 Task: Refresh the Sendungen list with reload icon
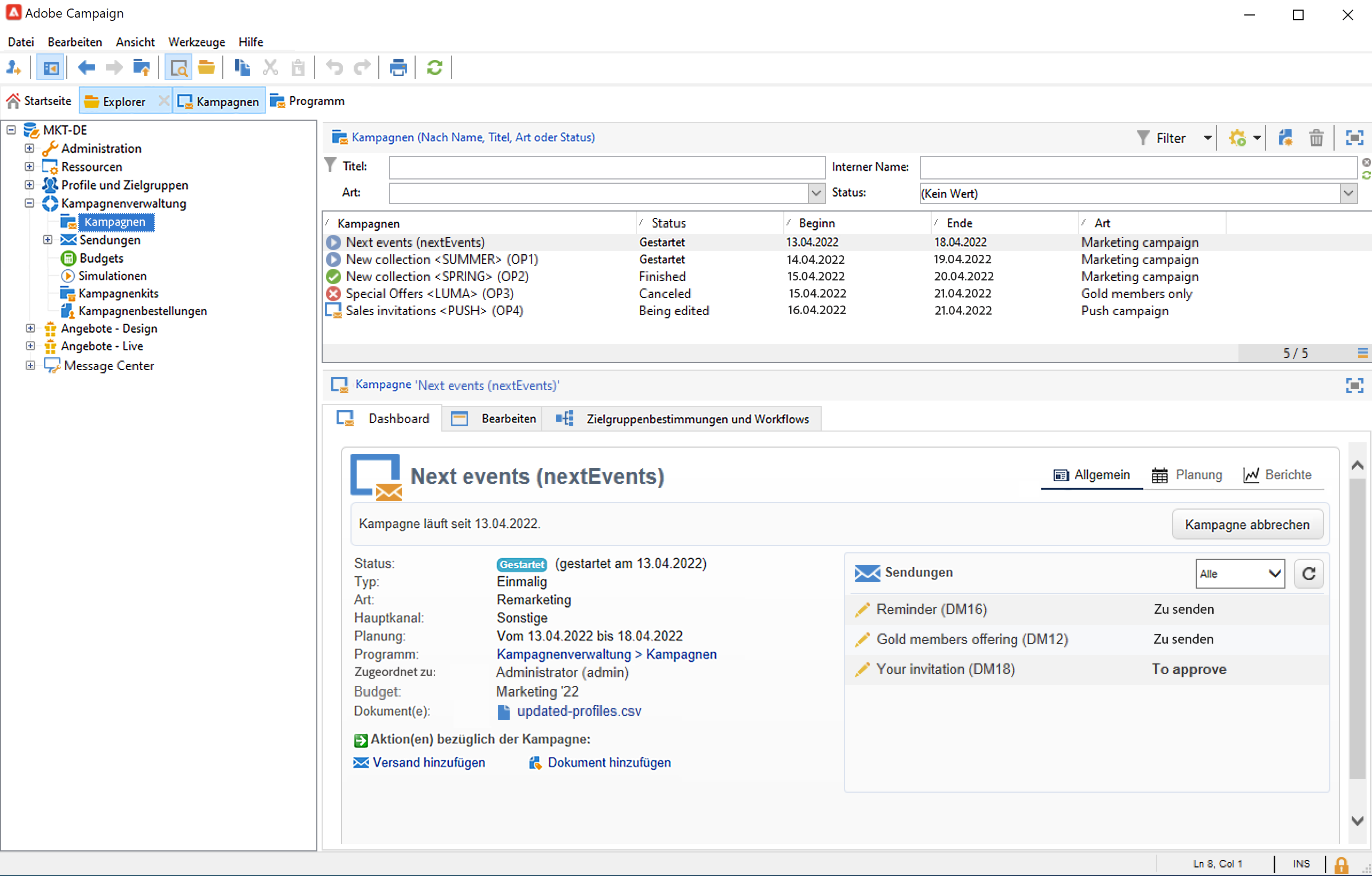click(x=1309, y=574)
